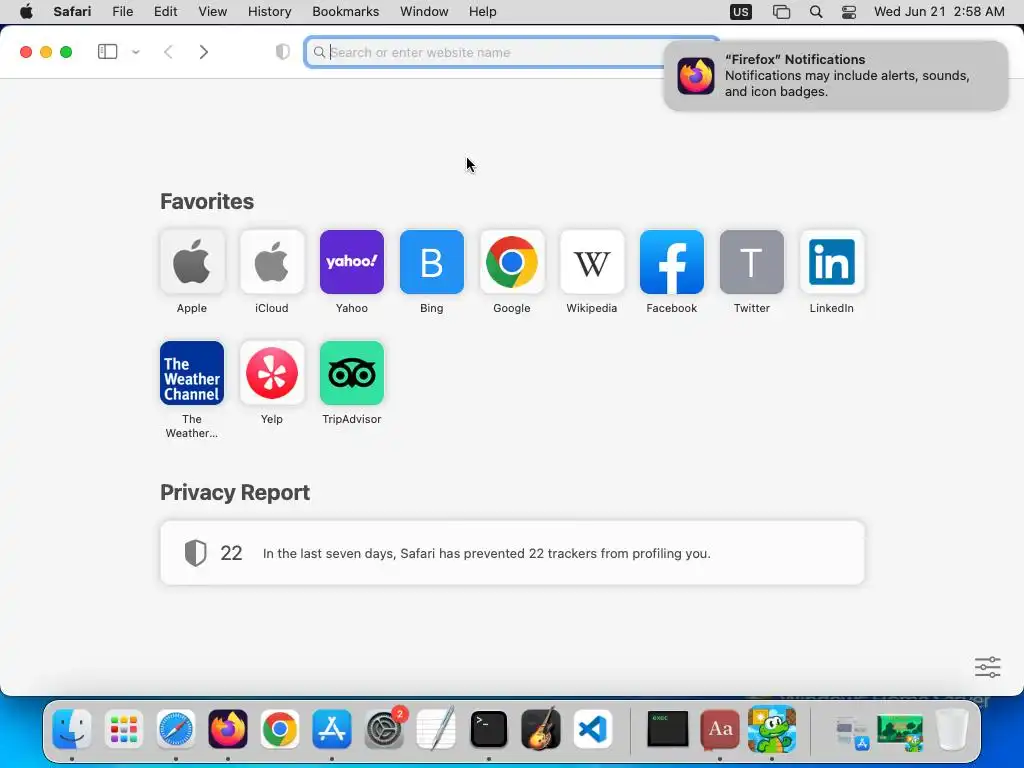Open the Yelp favorite
Viewport: 1024px width, 768px height.
pos(272,373)
